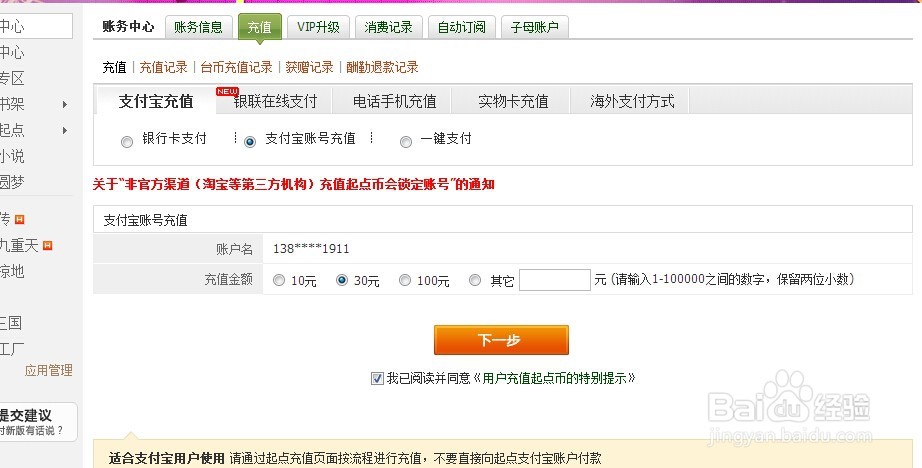
Task: Select the green 充值 tab
Action: (x=259, y=27)
